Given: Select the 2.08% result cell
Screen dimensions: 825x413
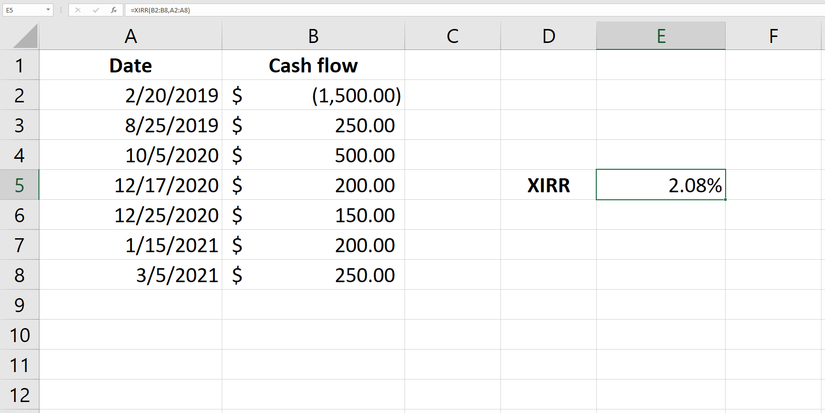Looking at the screenshot, I should coord(661,185).
